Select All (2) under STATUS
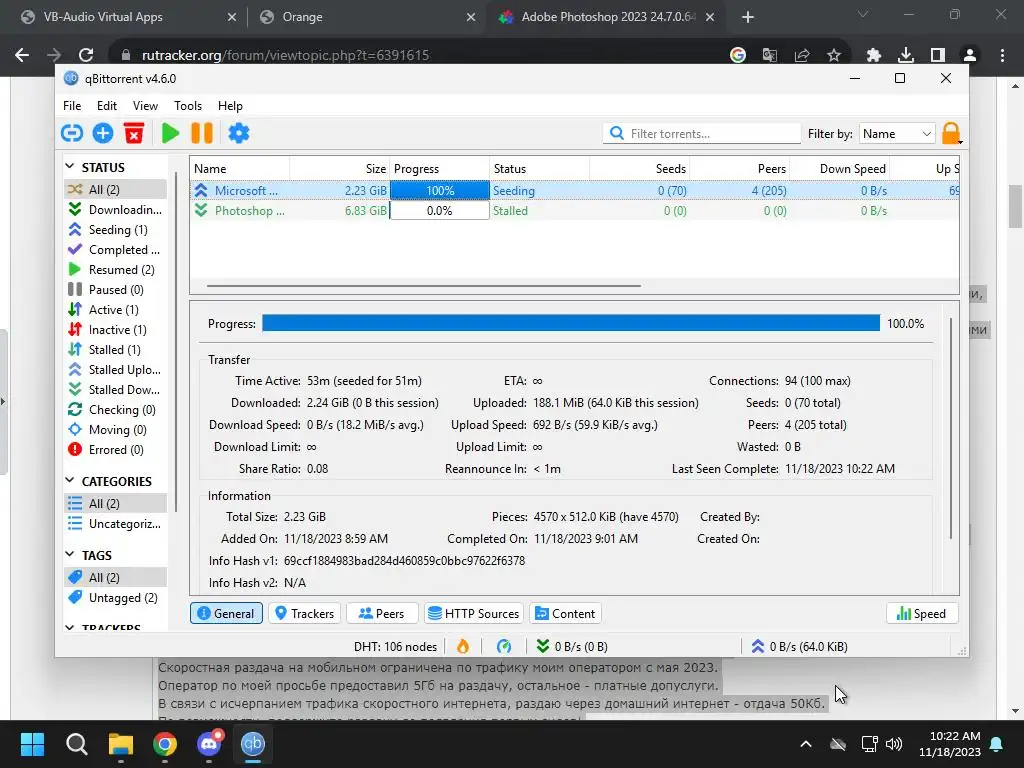Screen dimensions: 1024x768 116,189
